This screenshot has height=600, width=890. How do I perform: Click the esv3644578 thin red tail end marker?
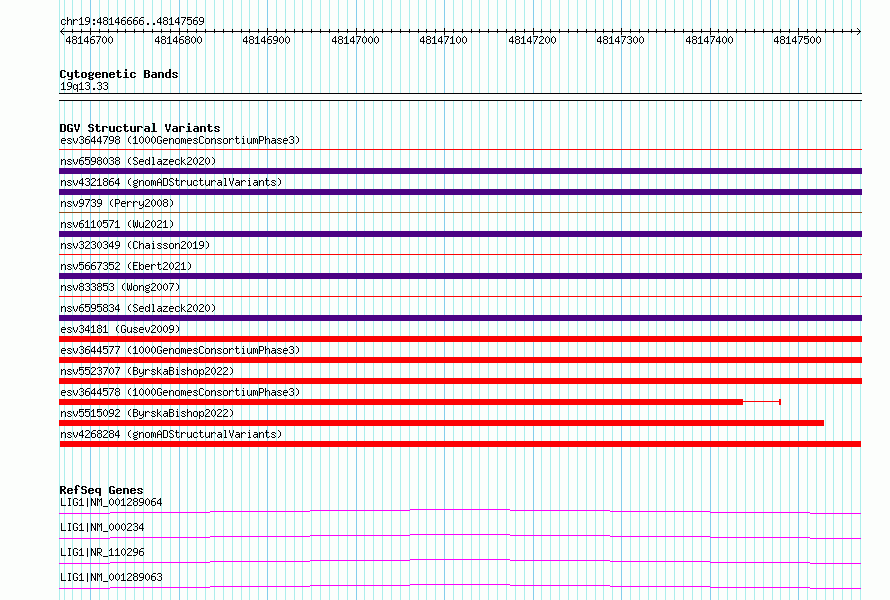(780, 402)
